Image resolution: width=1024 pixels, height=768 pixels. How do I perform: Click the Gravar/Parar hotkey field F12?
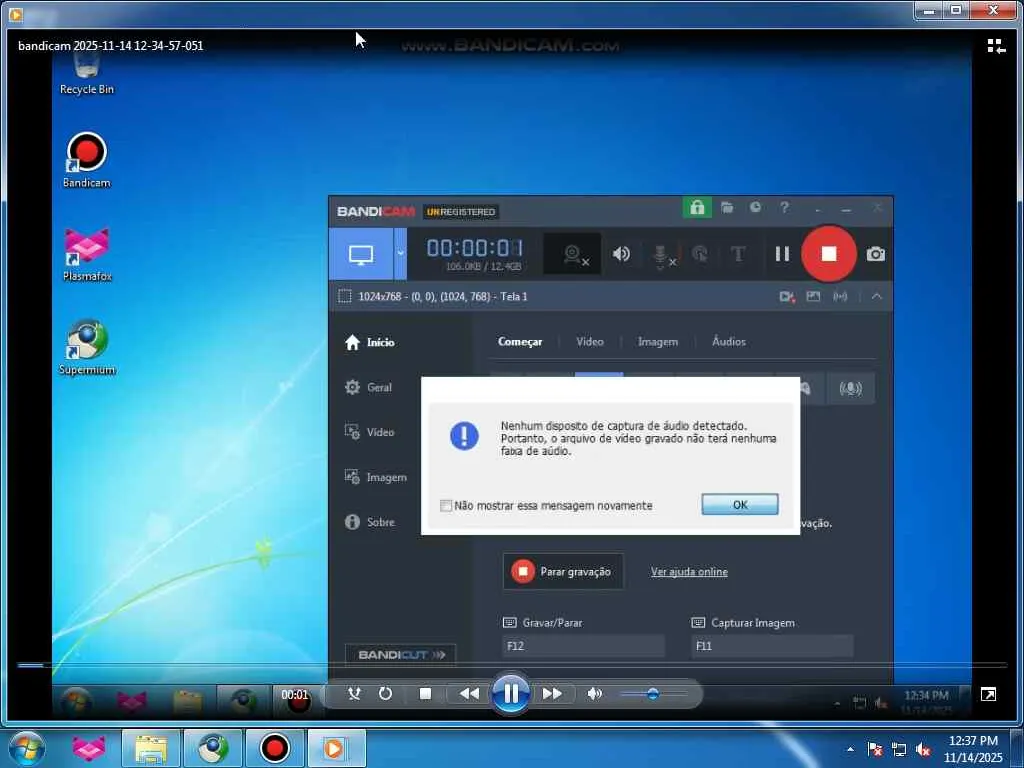583,646
